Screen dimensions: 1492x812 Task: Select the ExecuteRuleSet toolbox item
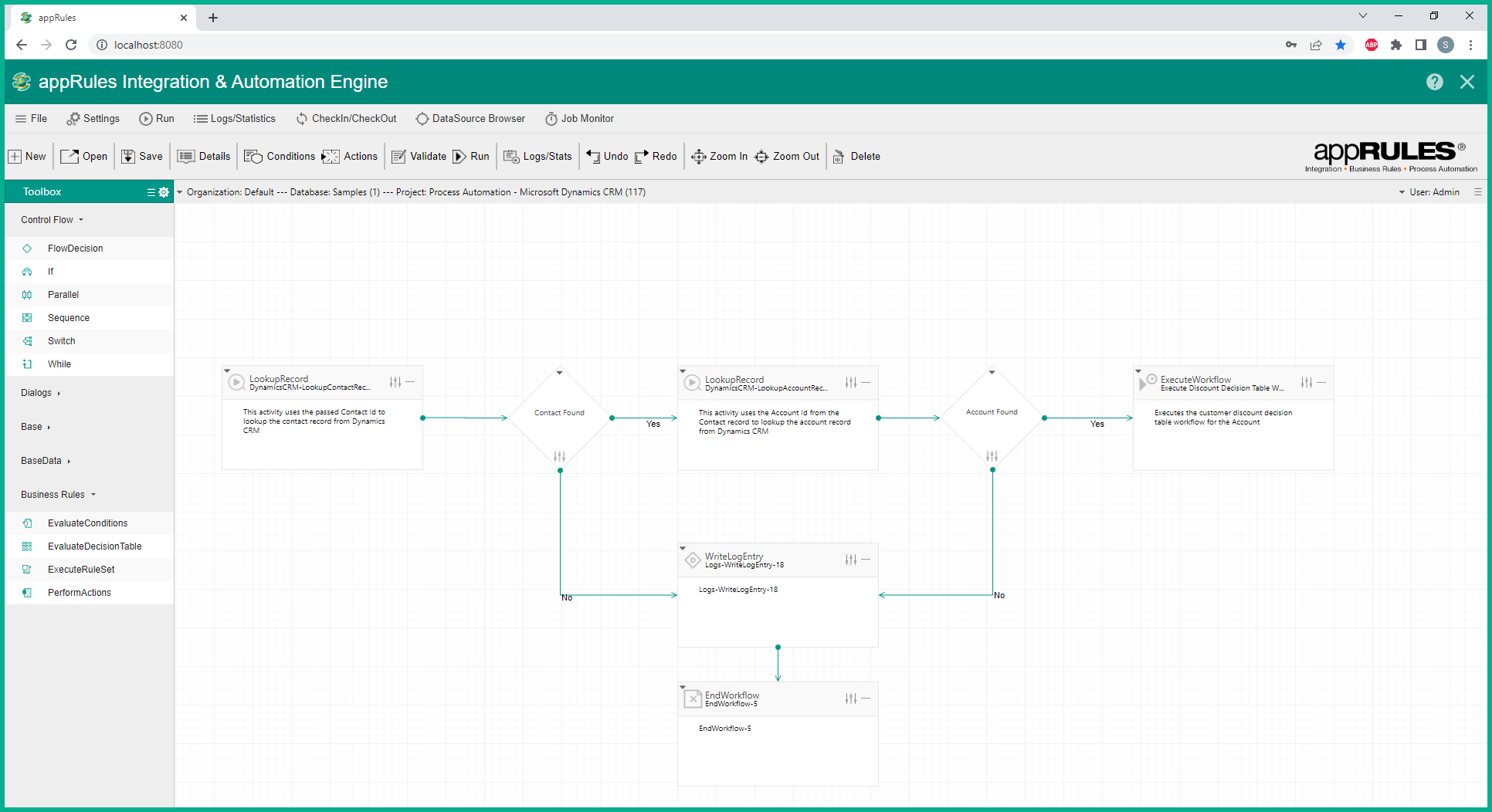click(90, 570)
